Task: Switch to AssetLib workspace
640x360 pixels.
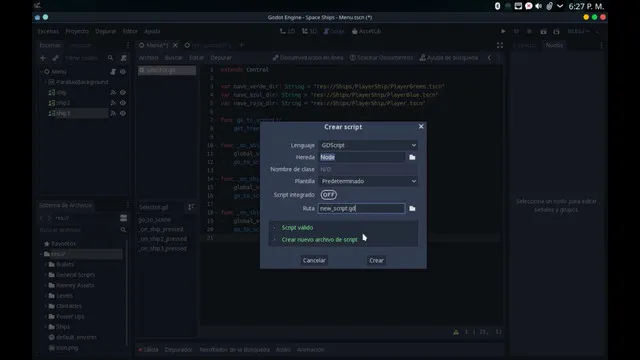Action: tap(366, 31)
